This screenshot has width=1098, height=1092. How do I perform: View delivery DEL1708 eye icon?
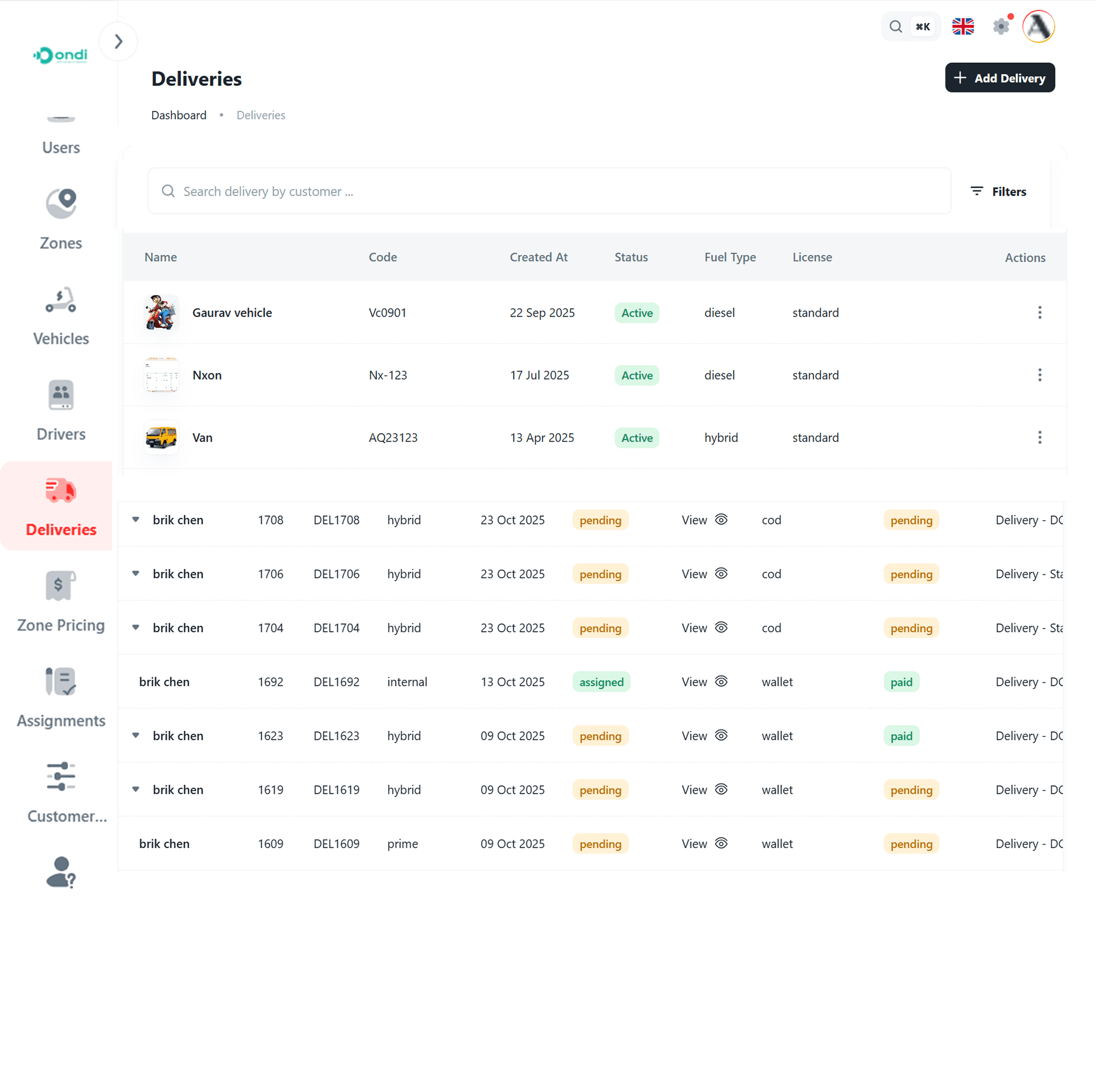[x=721, y=519]
